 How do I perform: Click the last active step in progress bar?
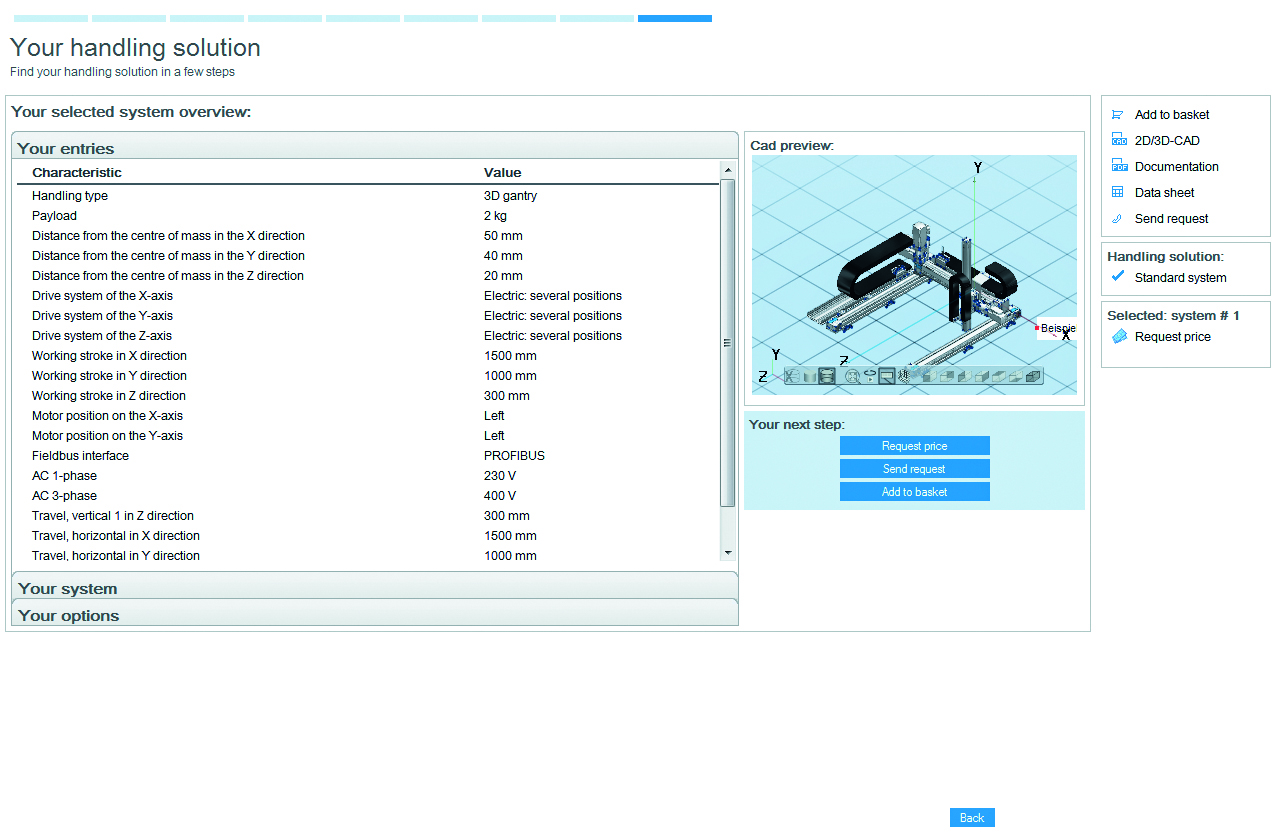(x=675, y=18)
